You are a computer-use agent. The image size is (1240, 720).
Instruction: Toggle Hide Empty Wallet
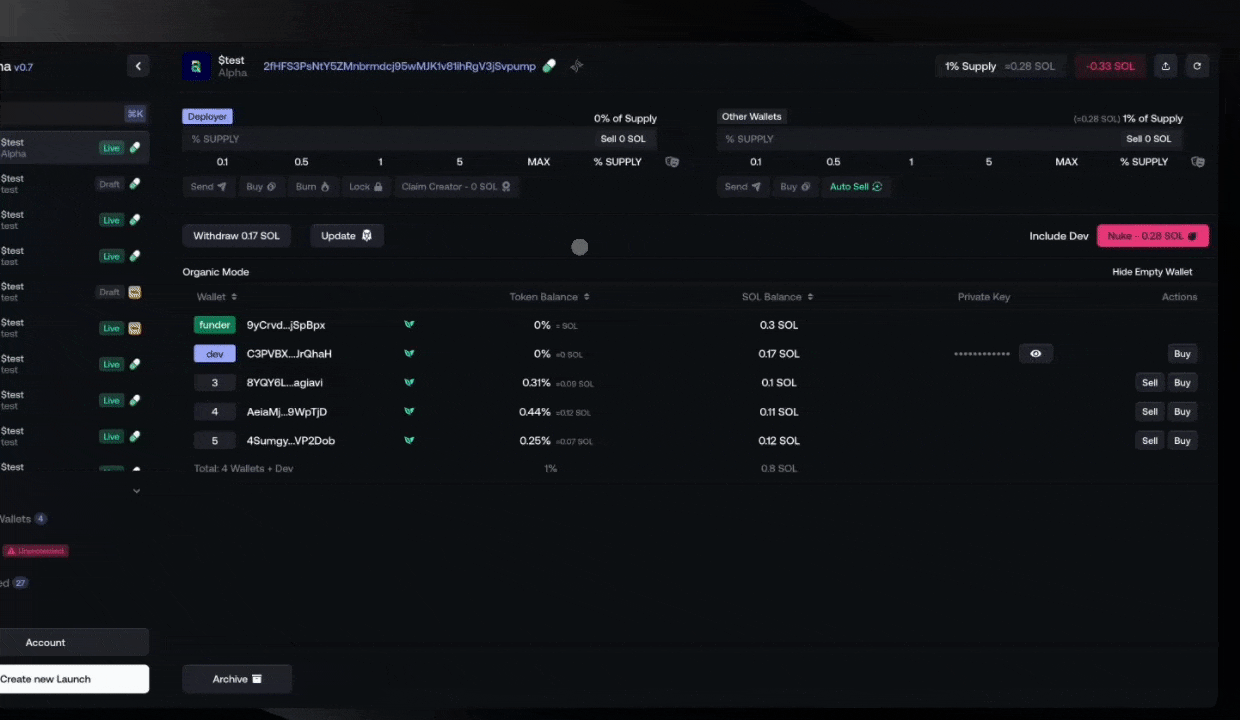pos(1152,272)
